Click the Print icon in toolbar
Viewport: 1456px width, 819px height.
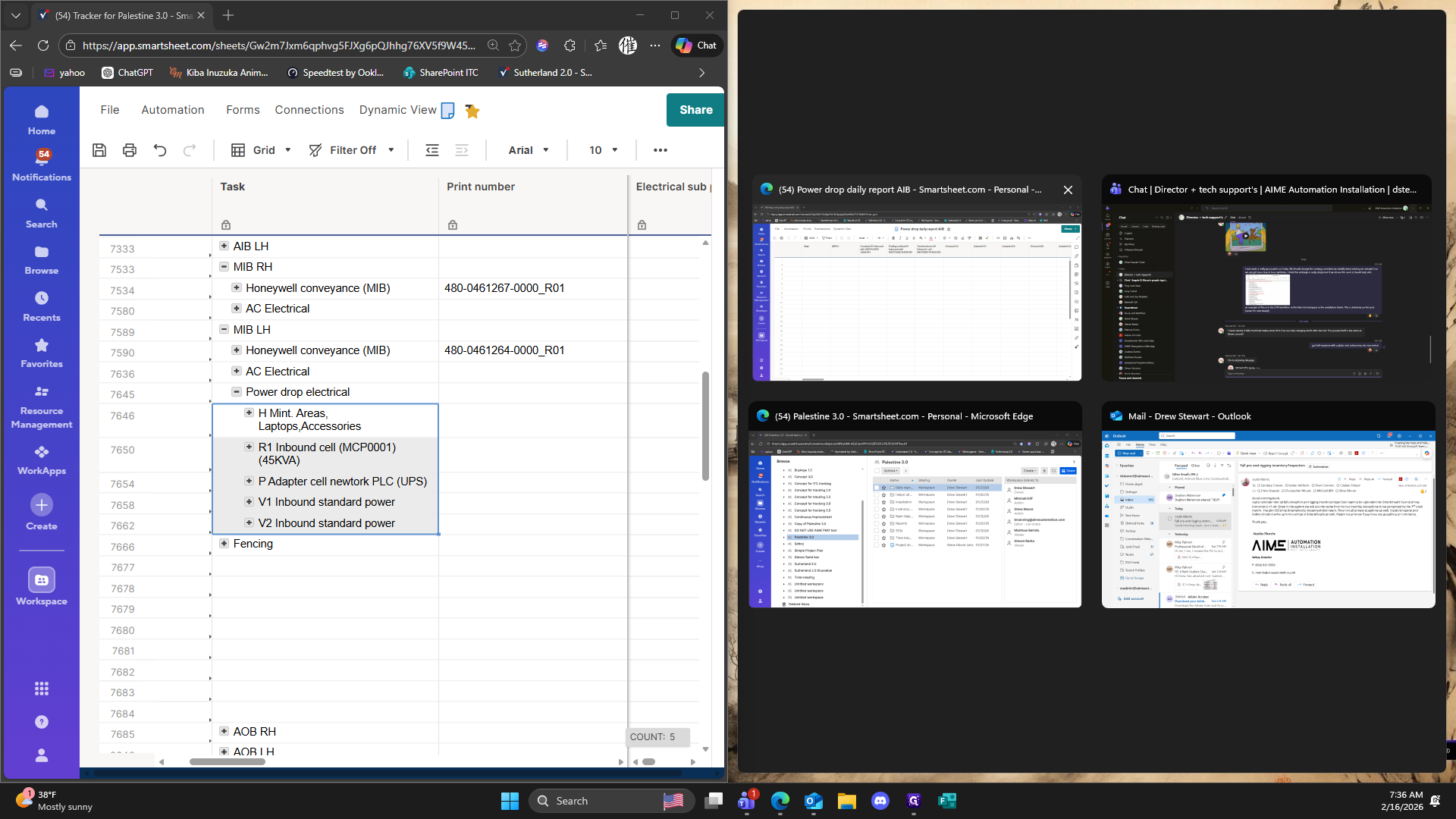130,150
